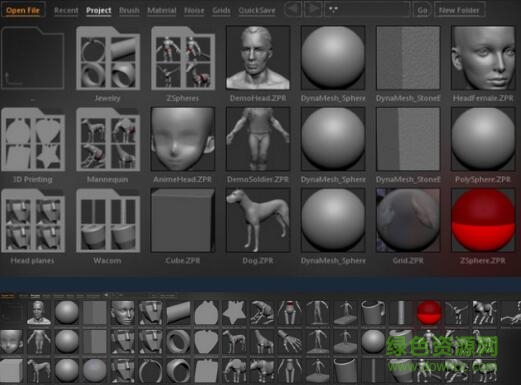Click the DemoHead.ZPR file name
Image resolution: width=521 pixels, height=385 pixels.
[x=258, y=99]
